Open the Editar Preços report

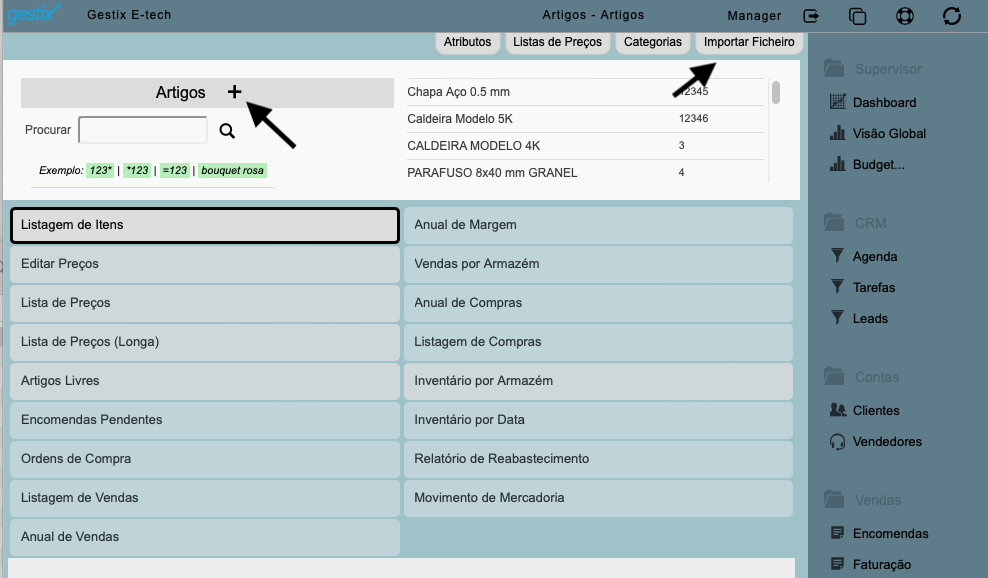pyautogui.click(x=205, y=264)
